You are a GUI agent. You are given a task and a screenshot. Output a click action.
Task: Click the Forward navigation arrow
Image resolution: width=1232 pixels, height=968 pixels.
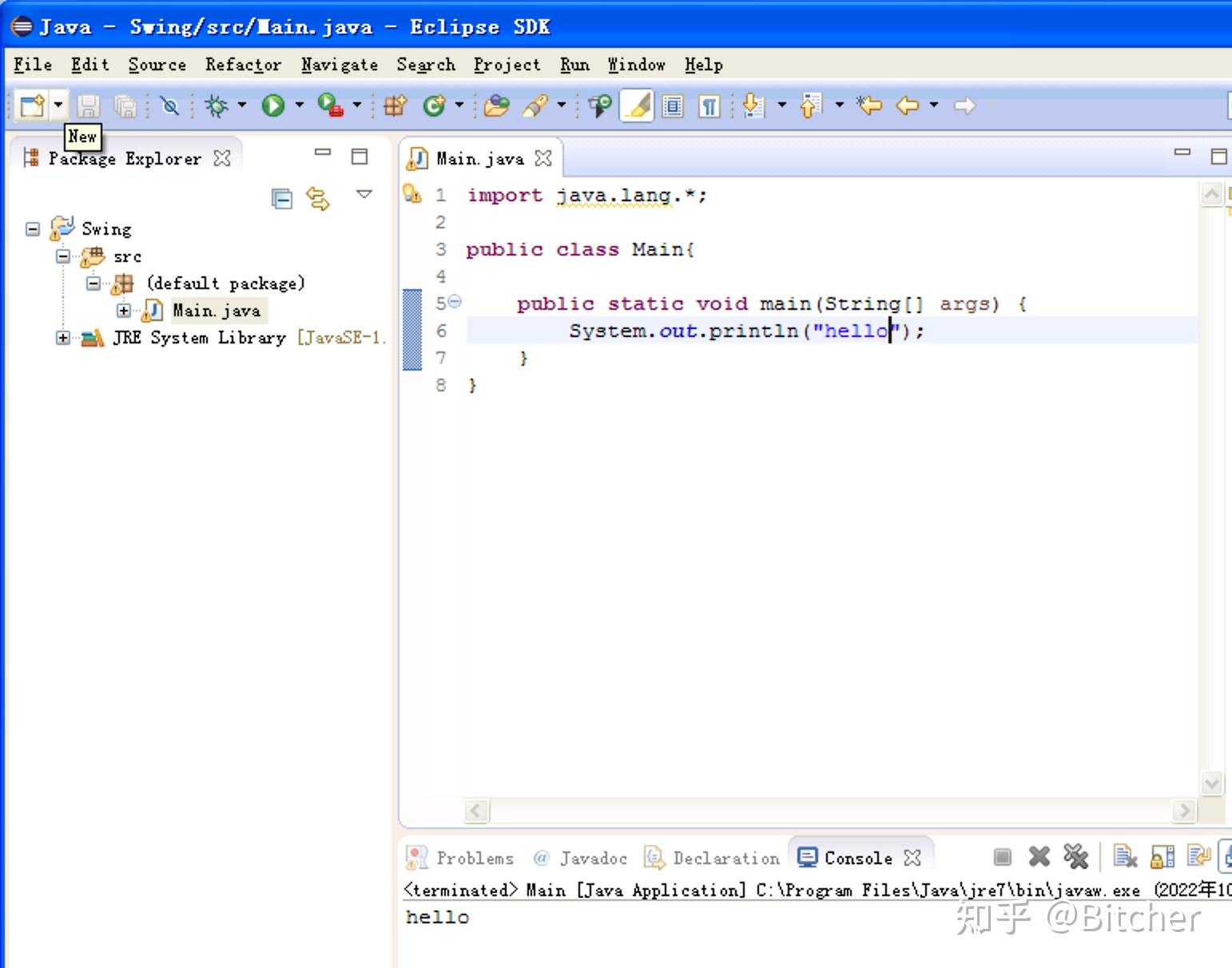pyautogui.click(x=965, y=105)
